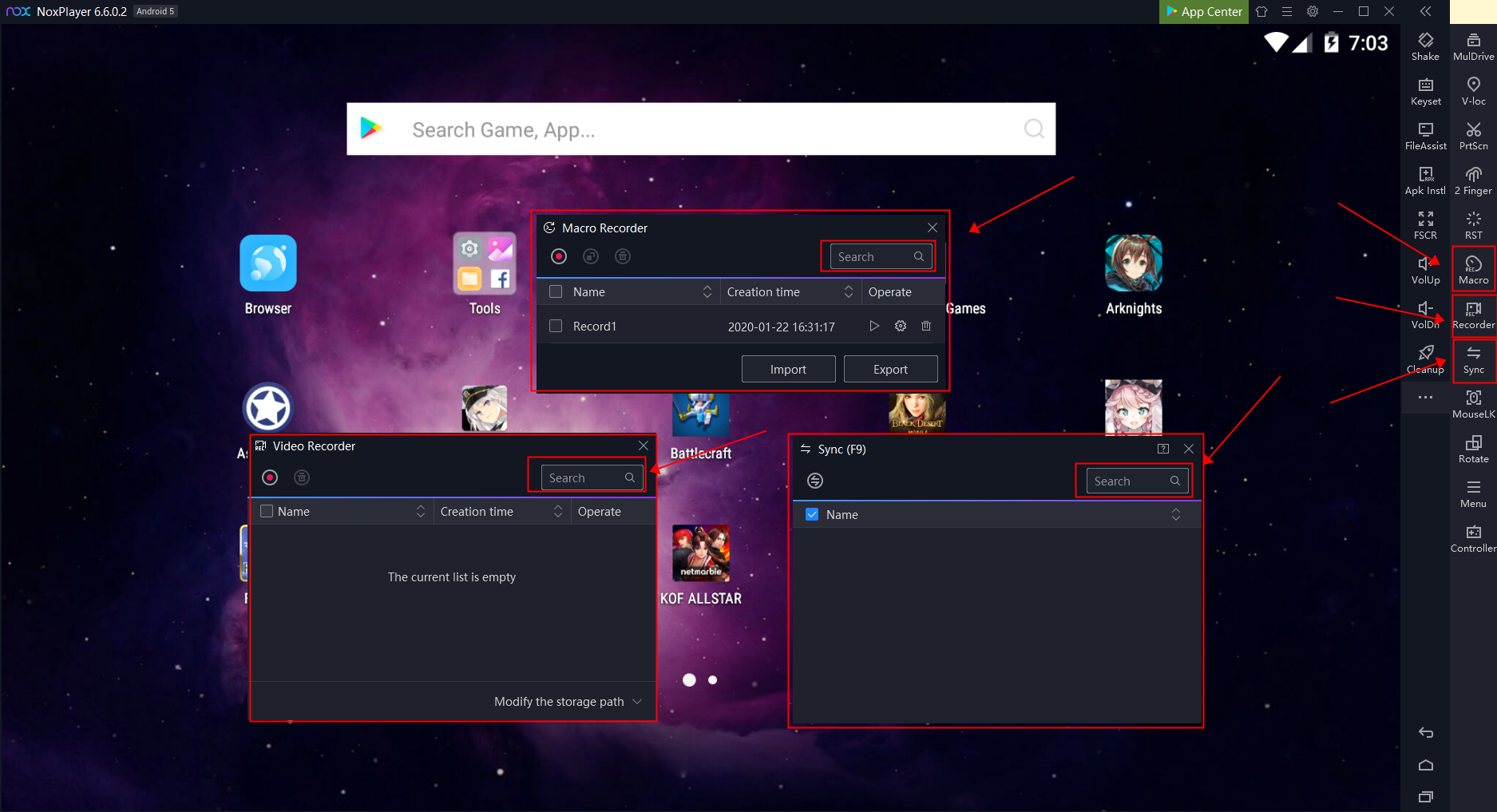Open Keyset keyboard mapping
This screenshot has width=1497, height=812.
tap(1425, 90)
